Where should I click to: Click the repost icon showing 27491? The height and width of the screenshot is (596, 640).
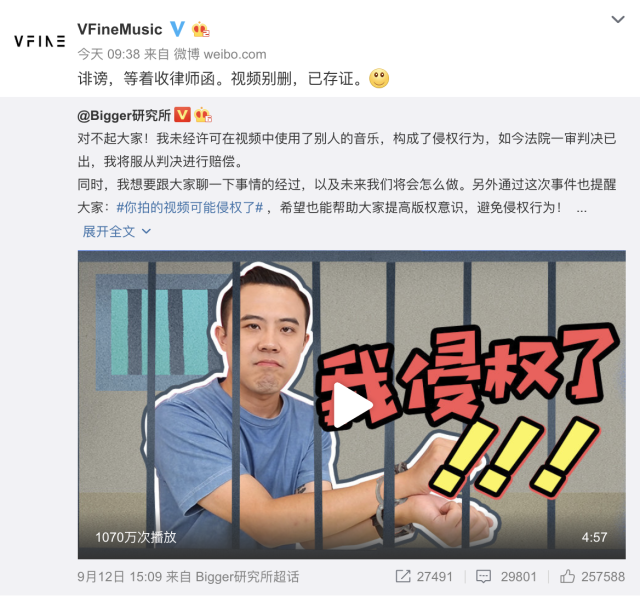(424, 576)
